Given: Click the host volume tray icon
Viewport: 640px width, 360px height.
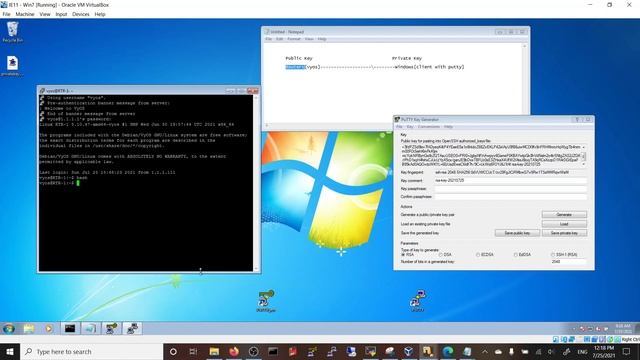Looking at the screenshot, I should coord(551,351).
